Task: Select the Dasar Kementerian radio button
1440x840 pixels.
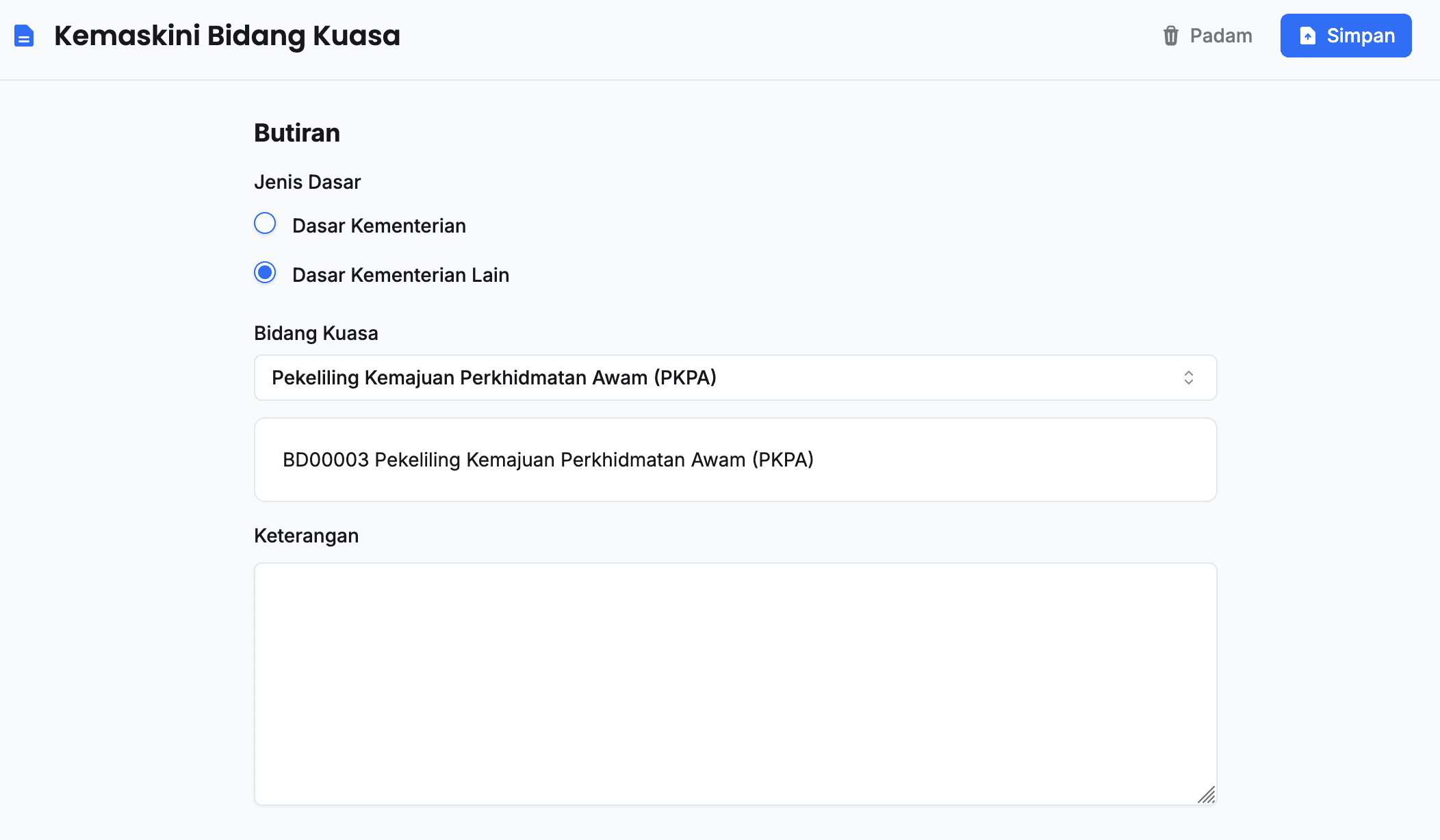Action: coord(265,224)
